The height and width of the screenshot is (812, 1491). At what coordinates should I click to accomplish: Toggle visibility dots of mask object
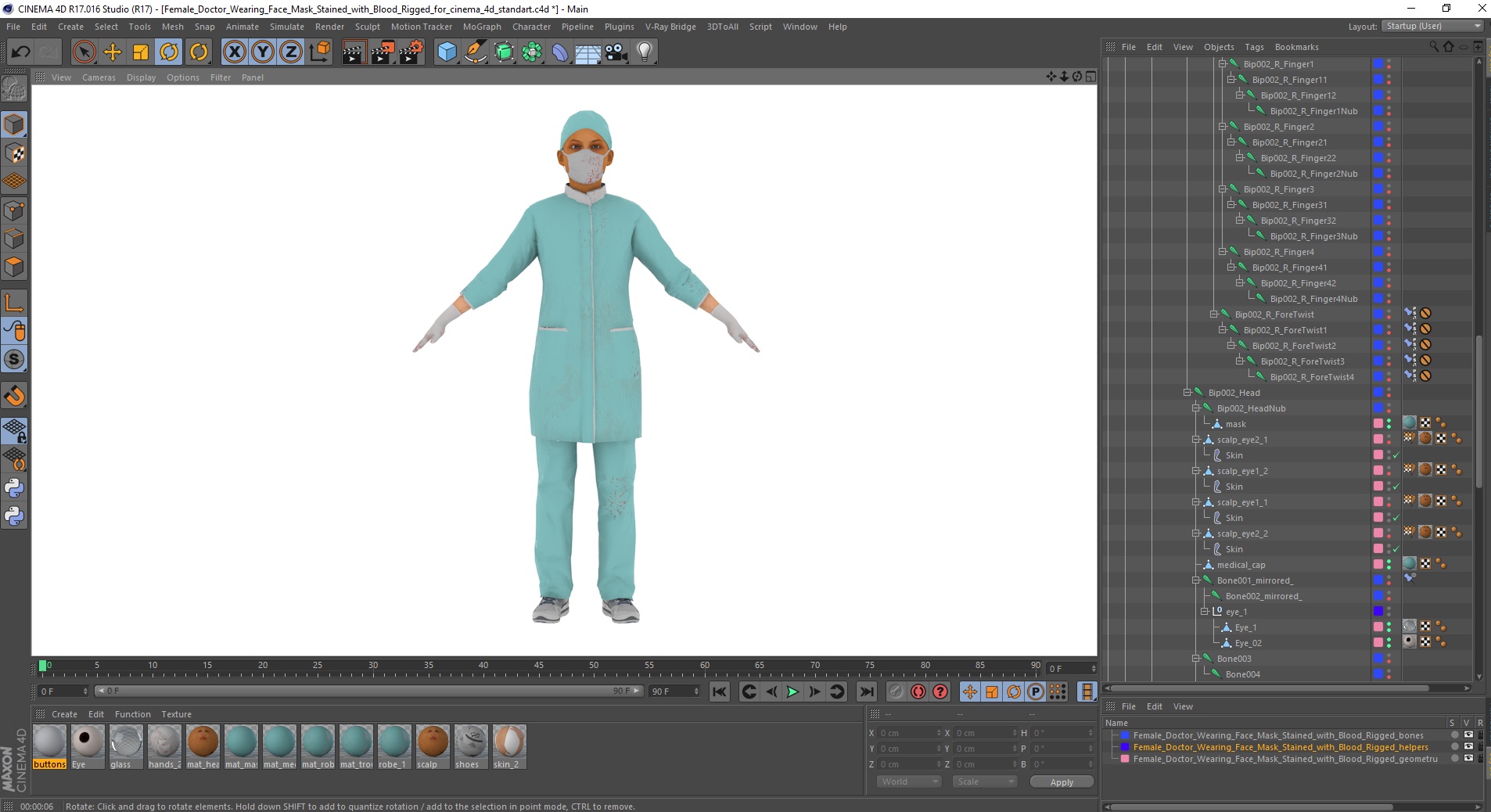click(1389, 423)
